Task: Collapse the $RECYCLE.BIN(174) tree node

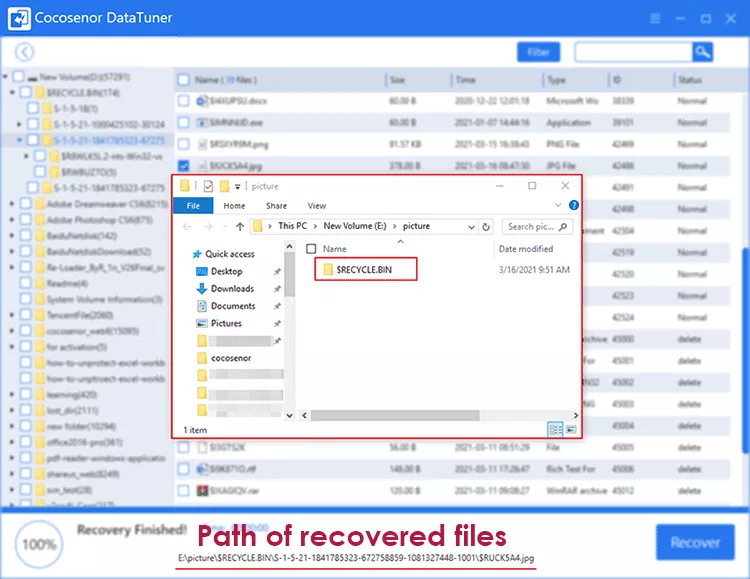Action: click(12, 92)
